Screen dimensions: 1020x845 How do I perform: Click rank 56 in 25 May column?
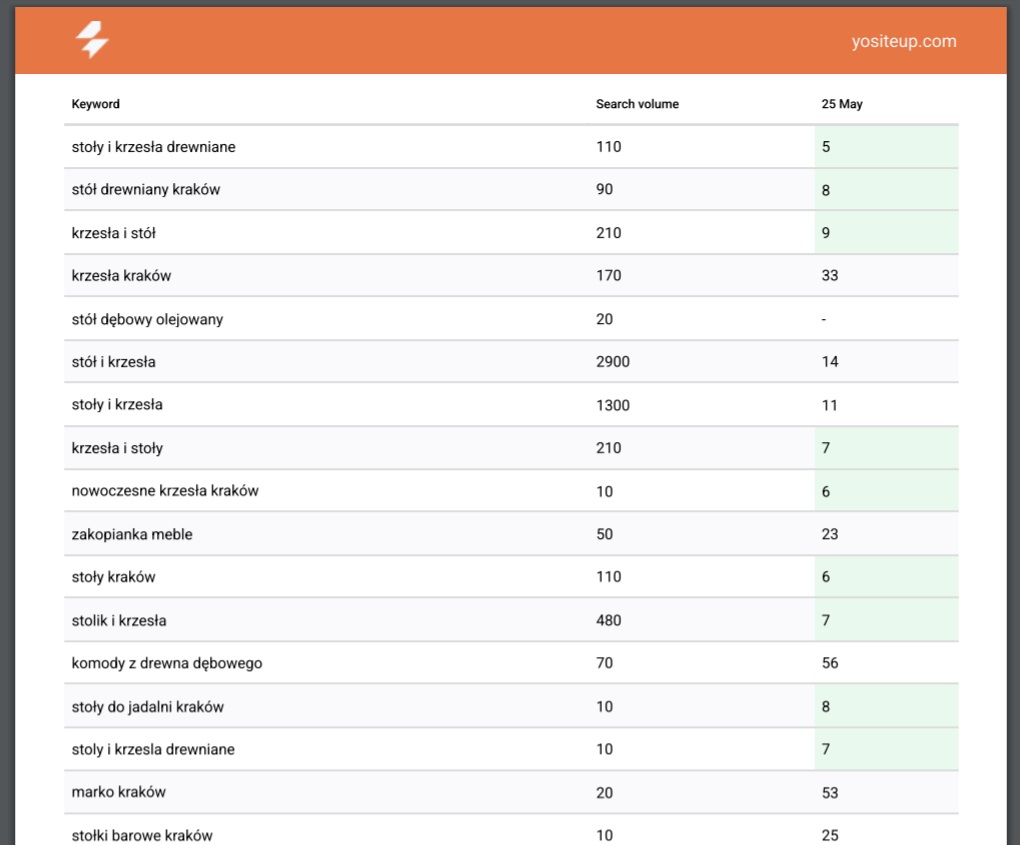coord(830,663)
